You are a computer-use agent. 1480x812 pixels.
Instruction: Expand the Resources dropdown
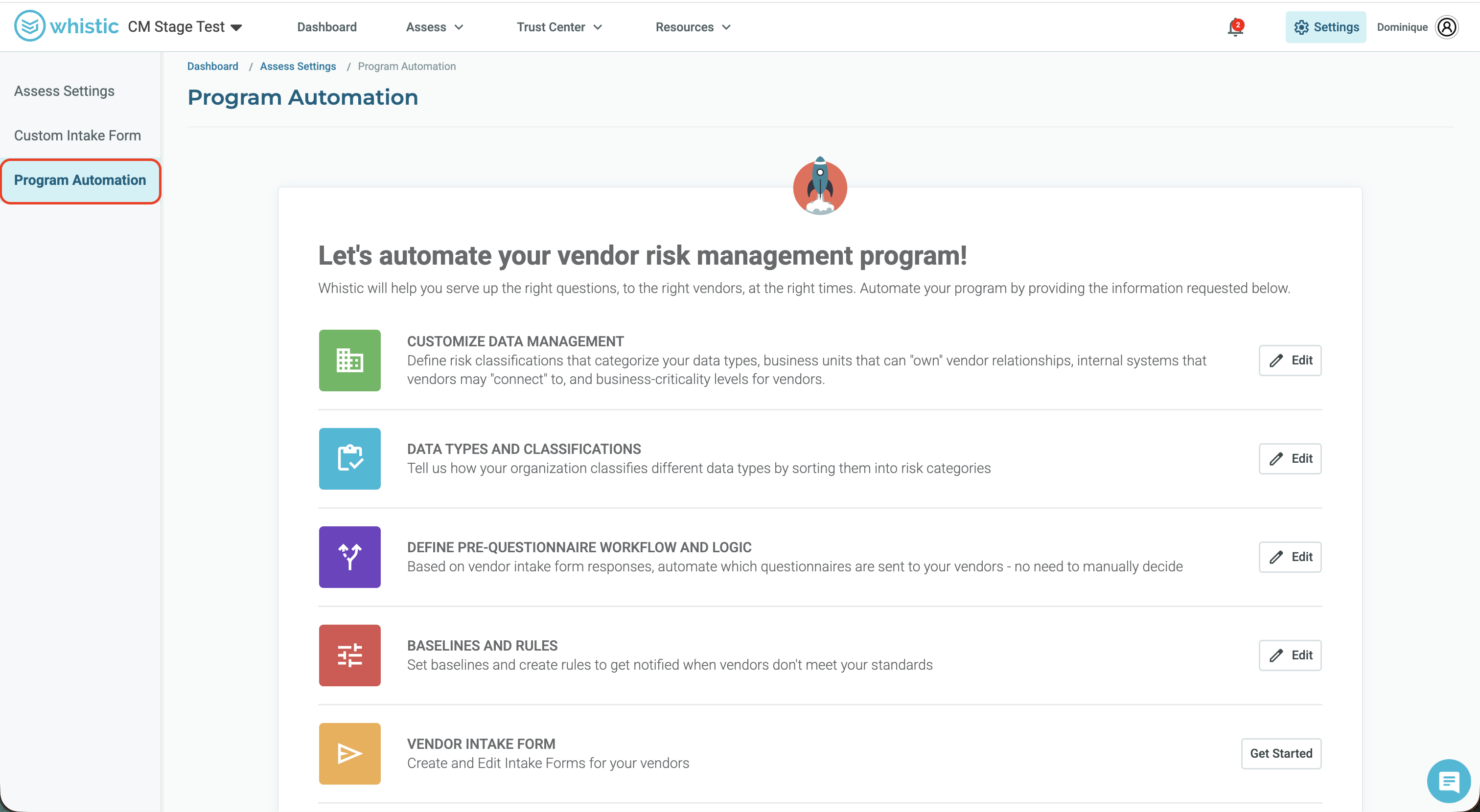click(x=693, y=27)
